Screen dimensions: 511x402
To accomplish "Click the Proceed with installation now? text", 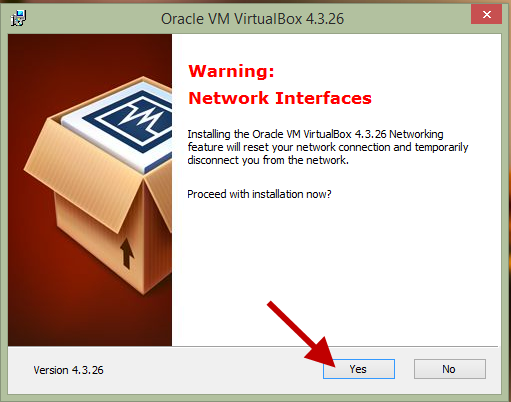I will [259, 194].
